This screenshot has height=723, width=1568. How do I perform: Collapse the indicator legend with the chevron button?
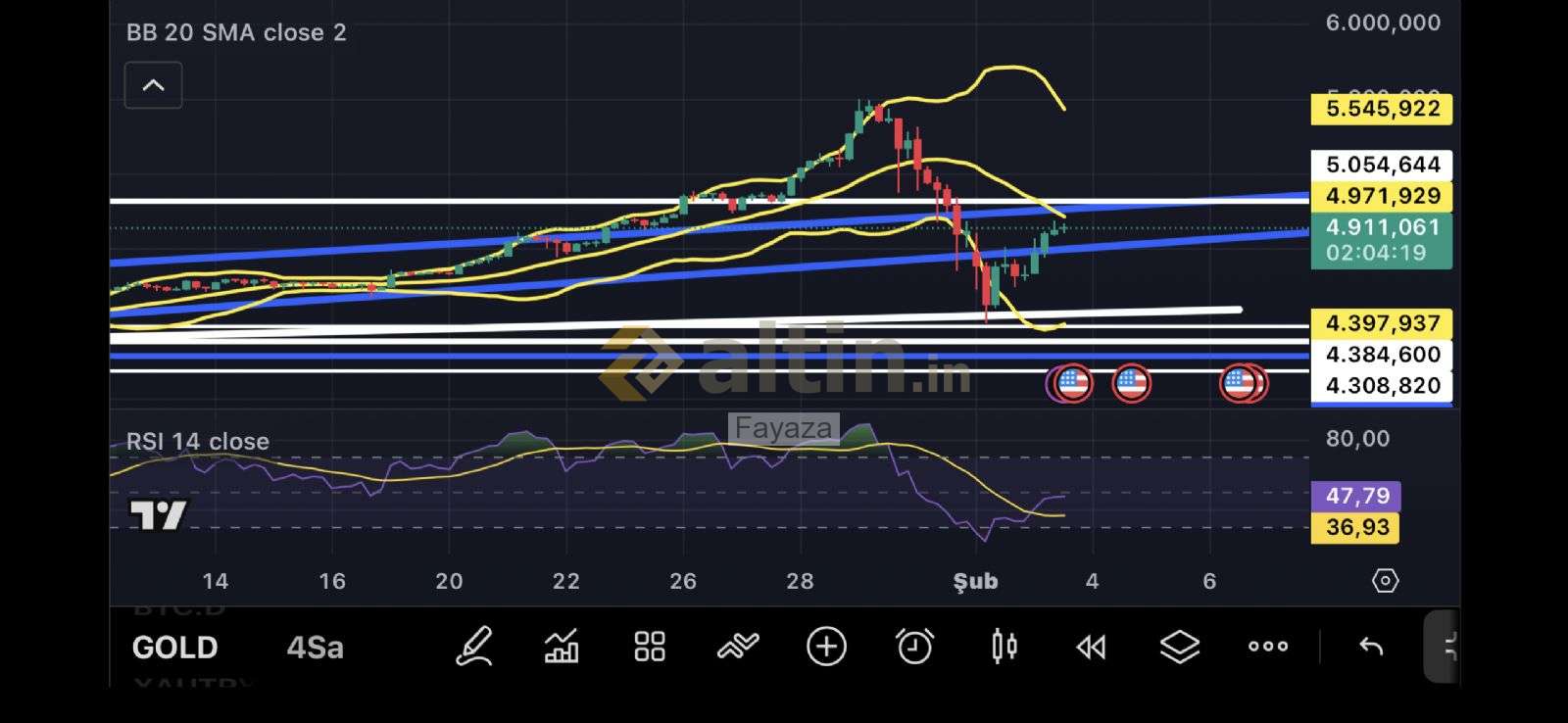[x=153, y=85]
